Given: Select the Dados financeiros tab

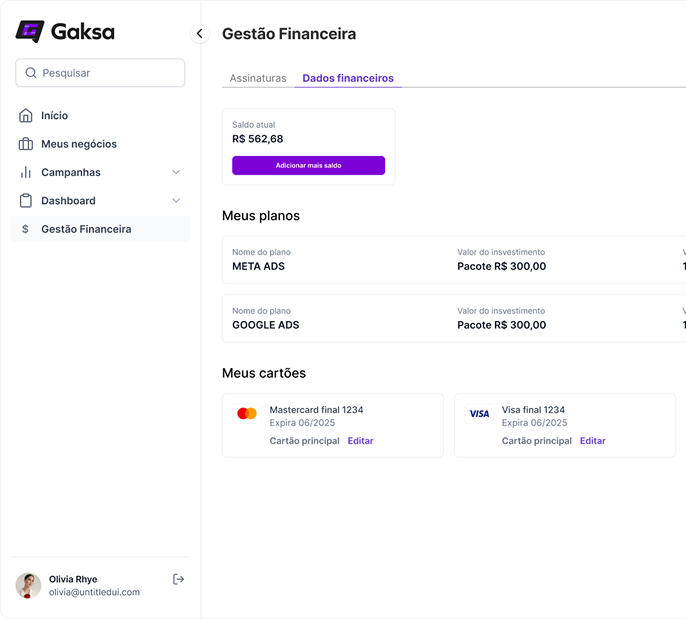Looking at the screenshot, I should point(348,78).
